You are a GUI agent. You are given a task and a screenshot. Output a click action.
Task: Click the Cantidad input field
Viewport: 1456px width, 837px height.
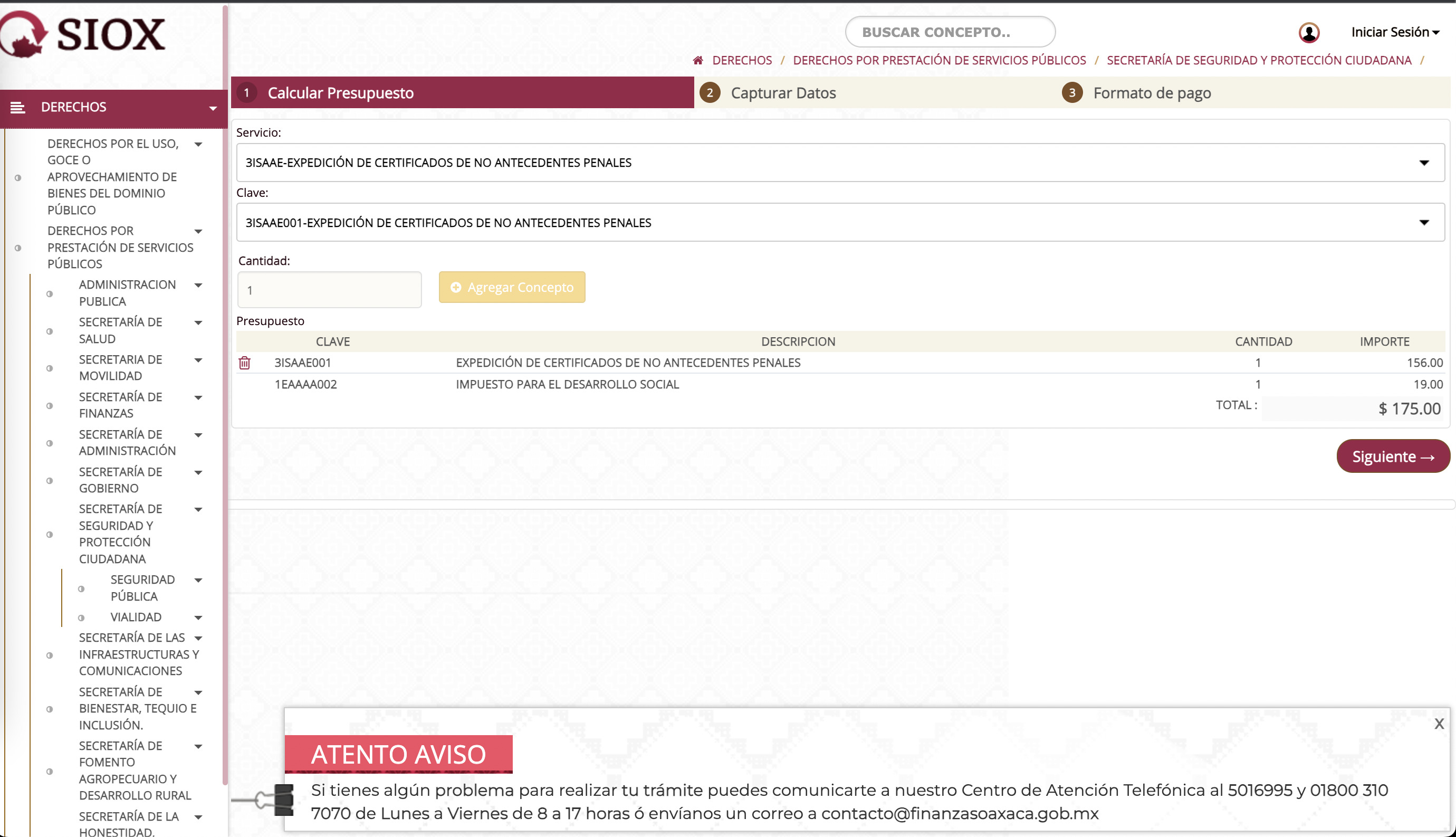point(329,289)
